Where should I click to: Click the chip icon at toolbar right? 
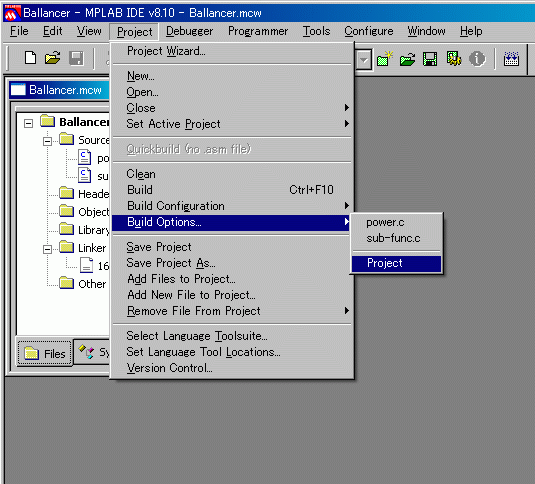click(x=511, y=59)
